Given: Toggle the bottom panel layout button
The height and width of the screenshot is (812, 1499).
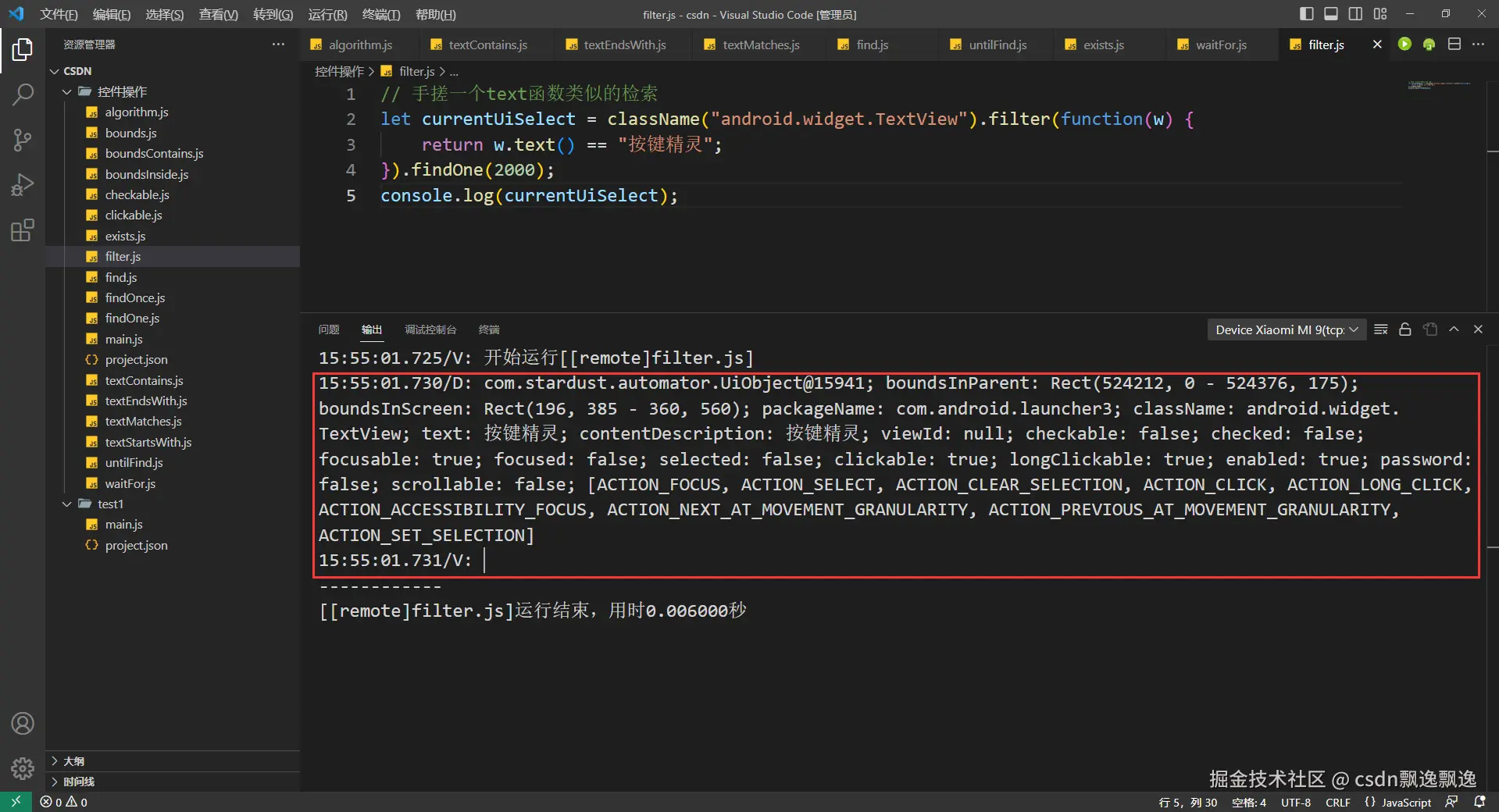Looking at the screenshot, I should (x=1331, y=14).
